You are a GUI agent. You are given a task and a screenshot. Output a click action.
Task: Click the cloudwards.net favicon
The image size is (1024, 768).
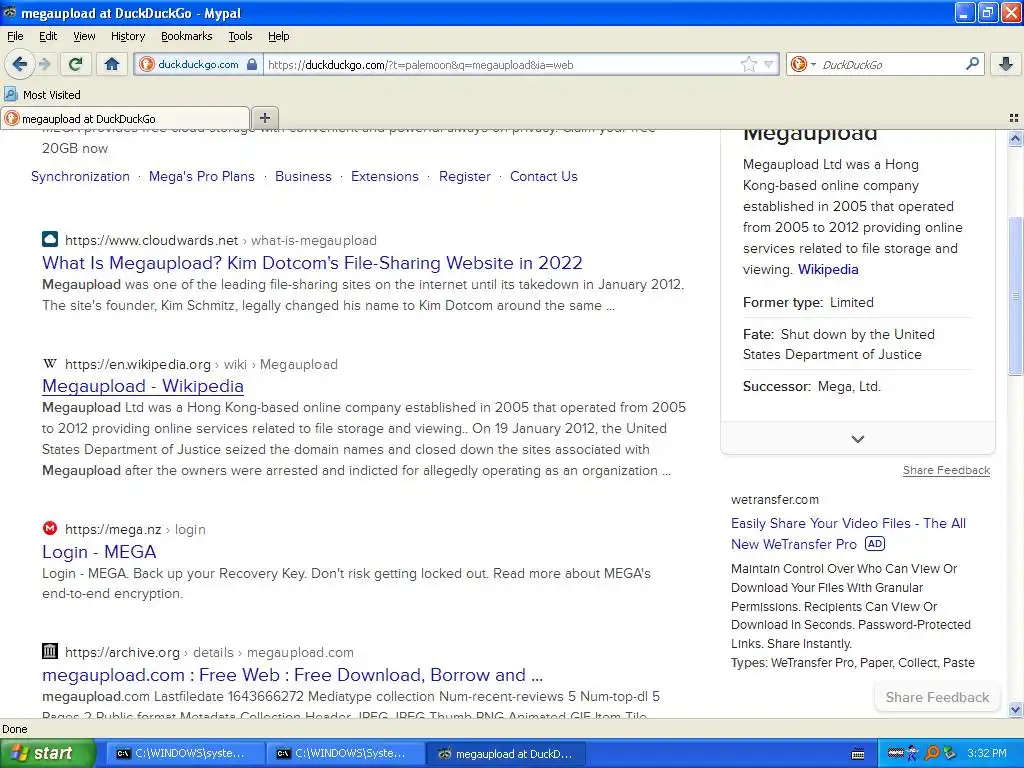pos(50,239)
